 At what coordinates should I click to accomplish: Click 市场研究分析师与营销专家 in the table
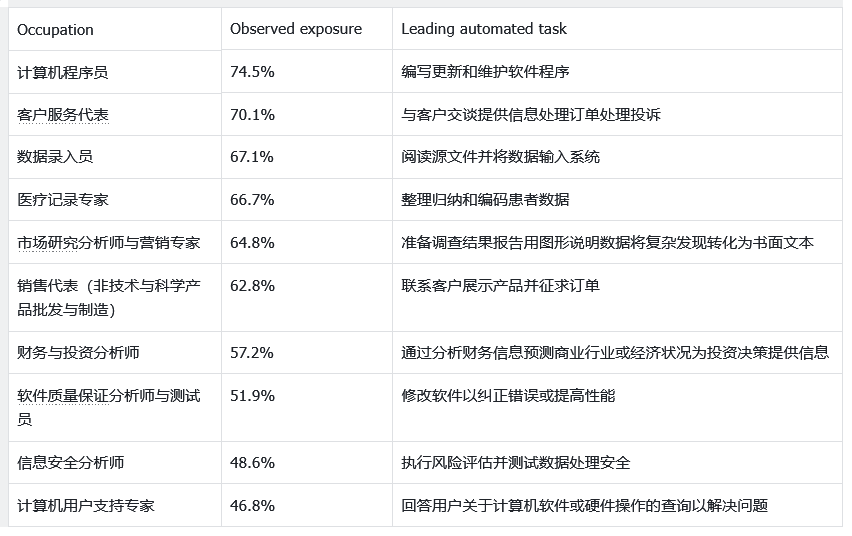(109, 242)
